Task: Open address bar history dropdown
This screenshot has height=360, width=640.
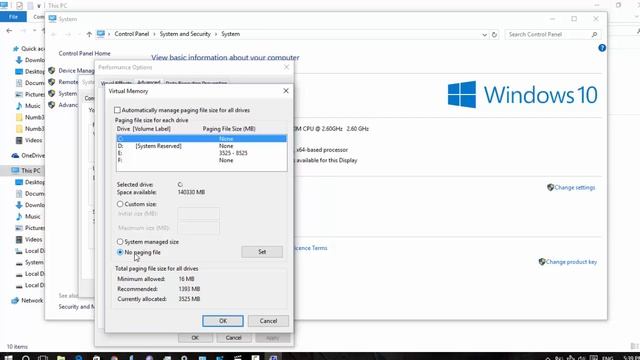Action: click(x=484, y=35)
